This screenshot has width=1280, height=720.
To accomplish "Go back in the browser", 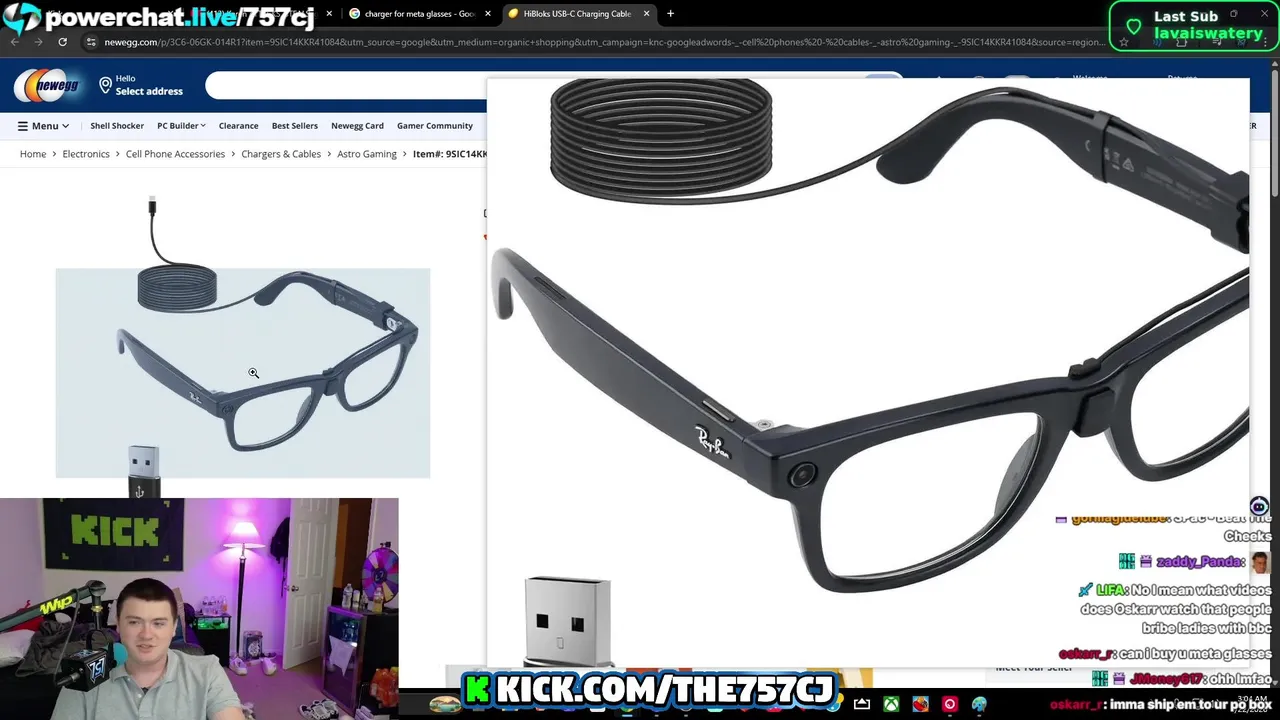I will tap(14, 42).
